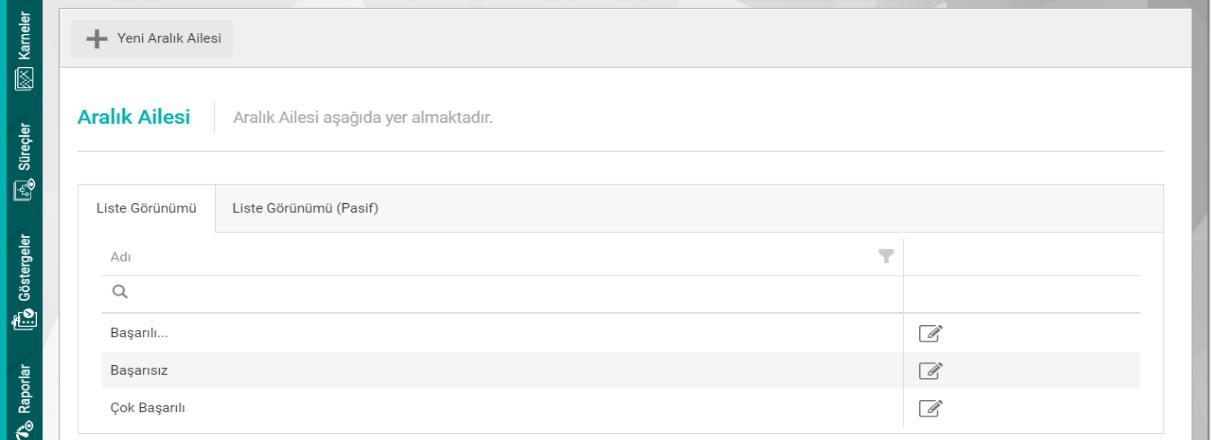This screenshot has height=440, width=1211.
Task: Edit the Başarılı... row using pencil icon
Action: coord(928,333)
